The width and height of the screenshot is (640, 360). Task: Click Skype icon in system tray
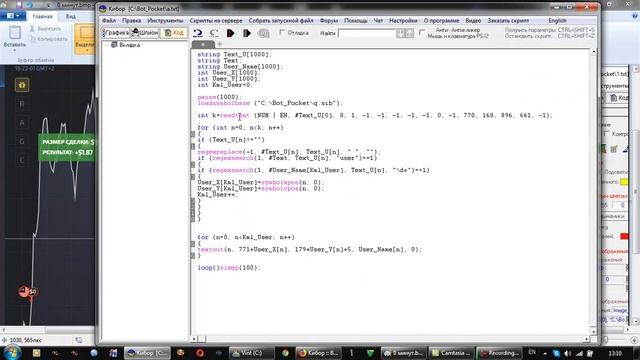(556, 353)
